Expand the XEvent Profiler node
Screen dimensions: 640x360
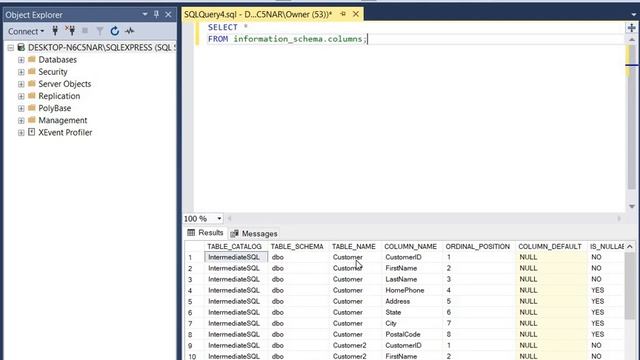[x=21, y=133]
